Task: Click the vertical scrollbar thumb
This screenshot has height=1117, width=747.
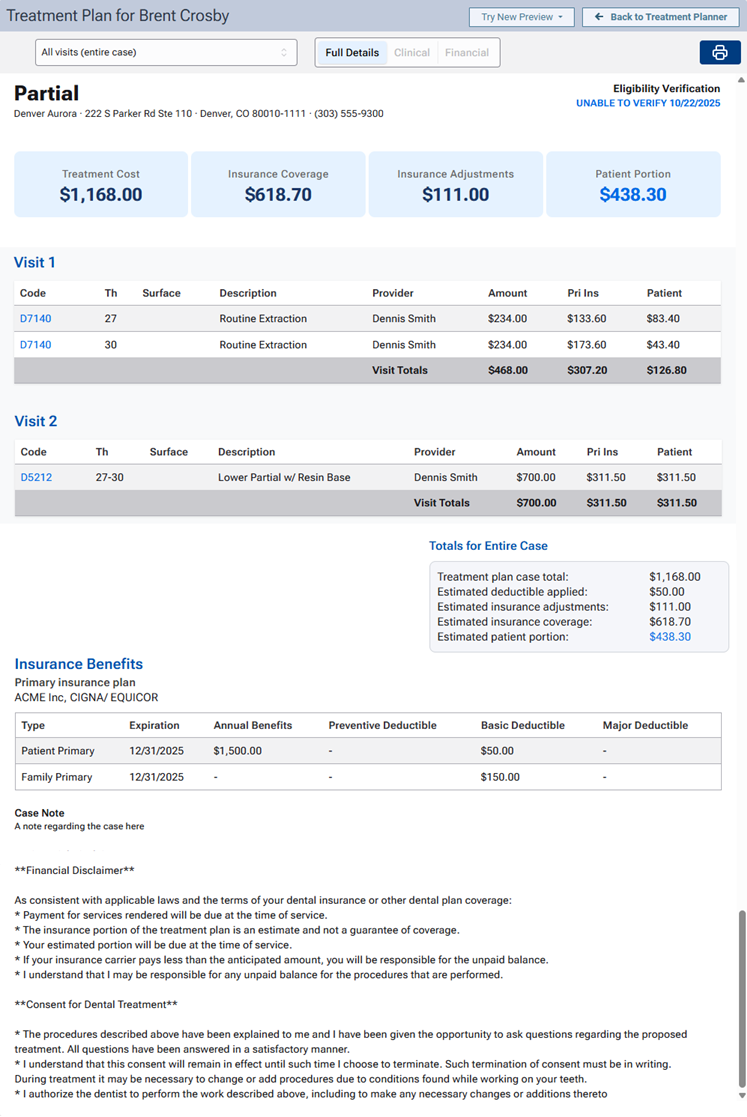Action: (740, 1000)
